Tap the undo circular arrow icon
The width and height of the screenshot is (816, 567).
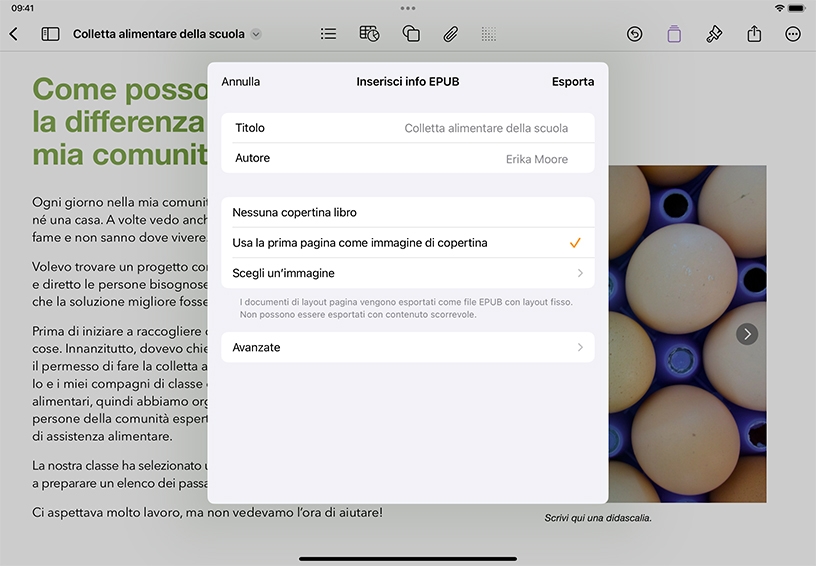tap(634, 34)
